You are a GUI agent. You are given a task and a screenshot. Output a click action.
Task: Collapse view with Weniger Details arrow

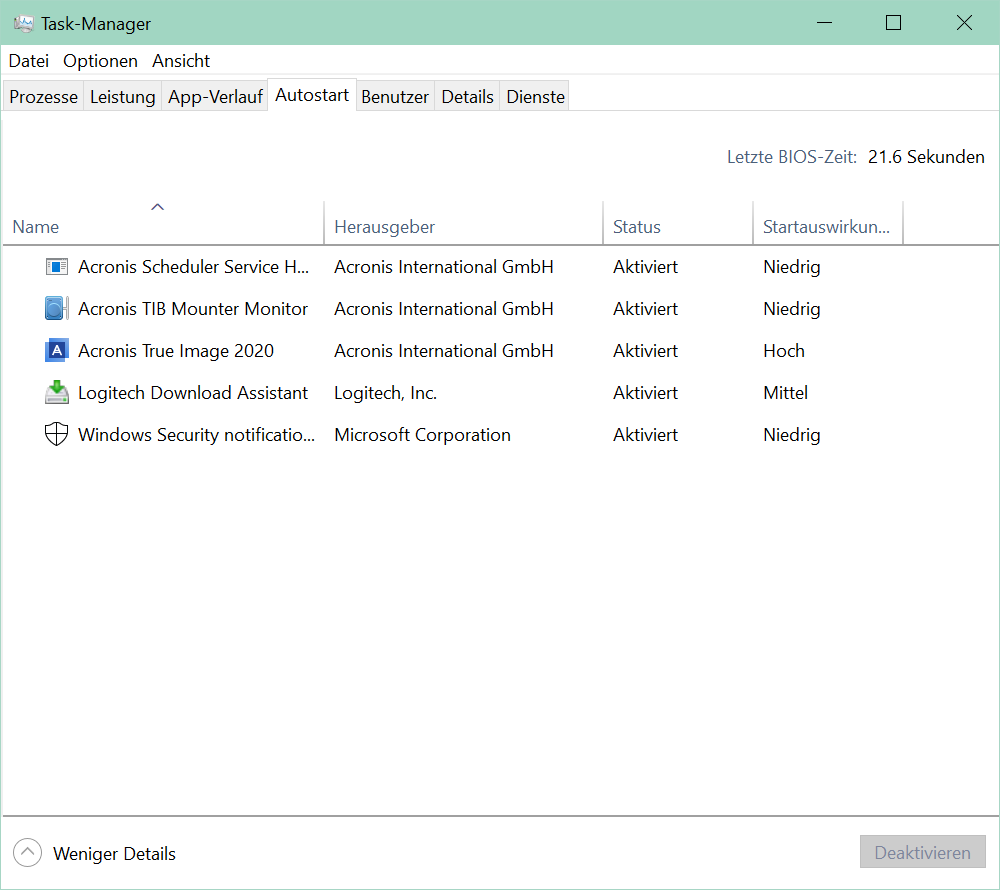27,852
